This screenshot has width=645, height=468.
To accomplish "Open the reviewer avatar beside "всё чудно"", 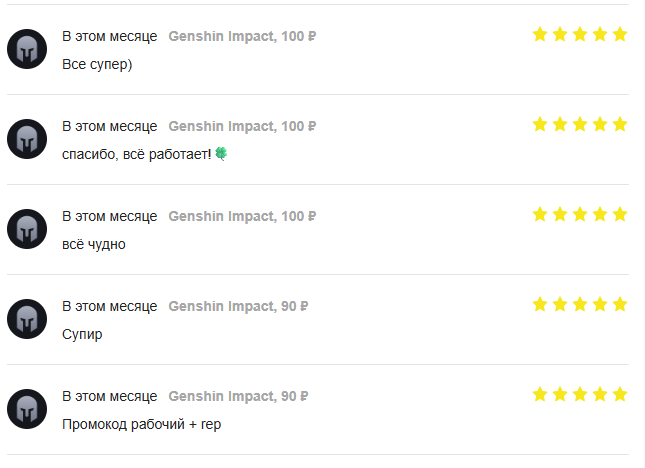I will (27, 229).
